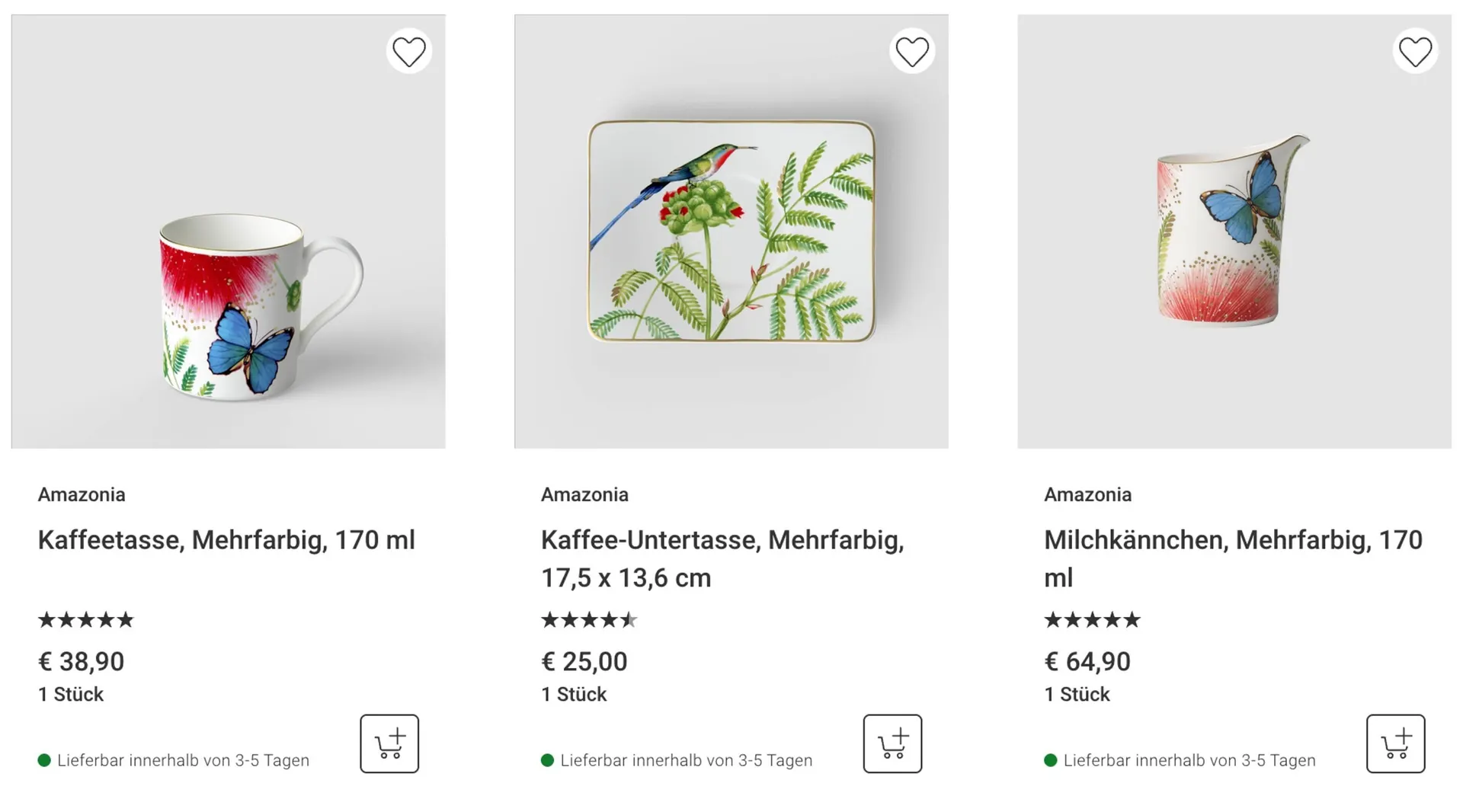
Task: Add Kaffee-Untertasse to the shopping cart
Action: [x=892, y=743]
